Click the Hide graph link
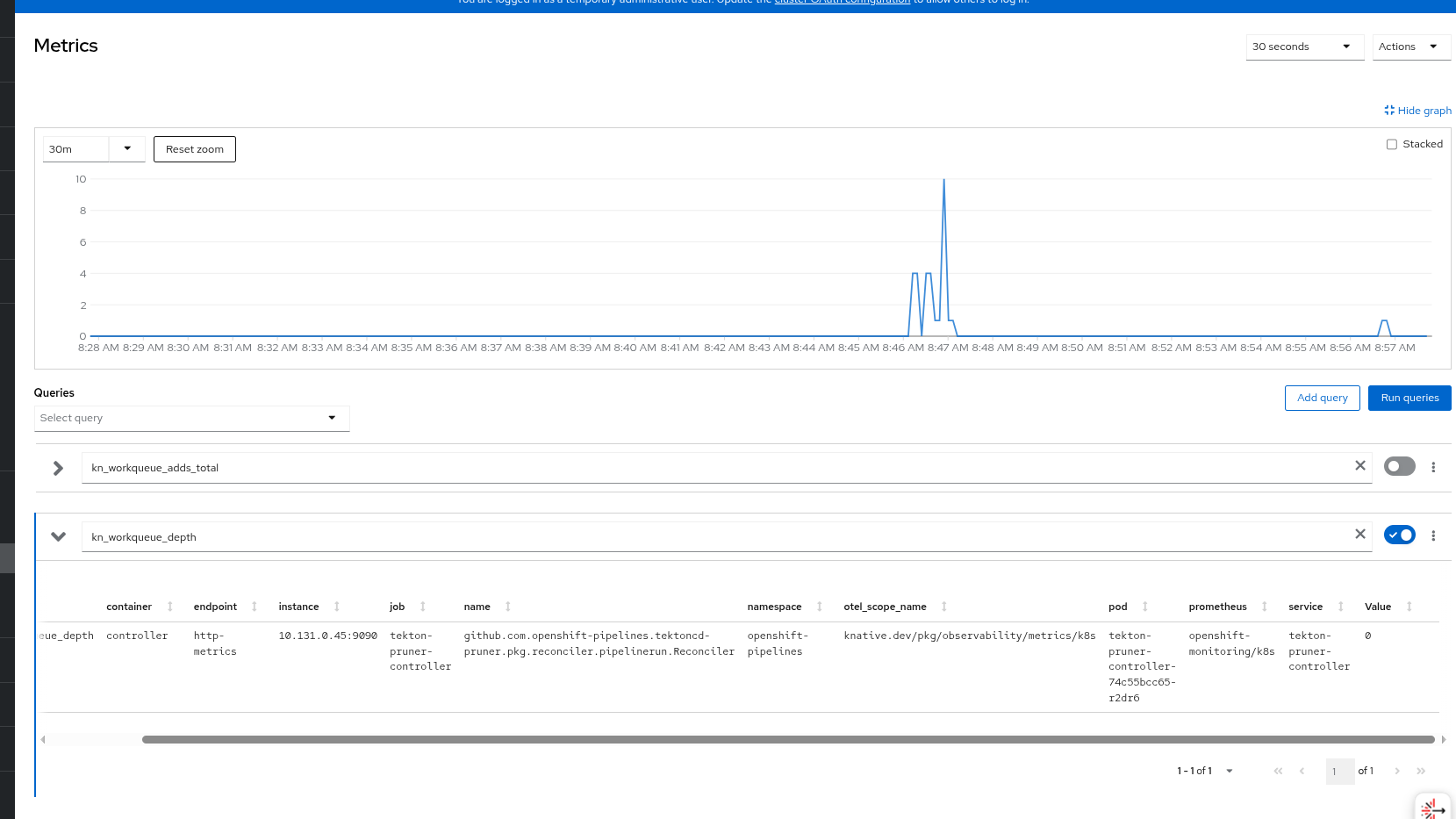The image size is (1456, 819). pyautogui.click(x=1418, y=111)
